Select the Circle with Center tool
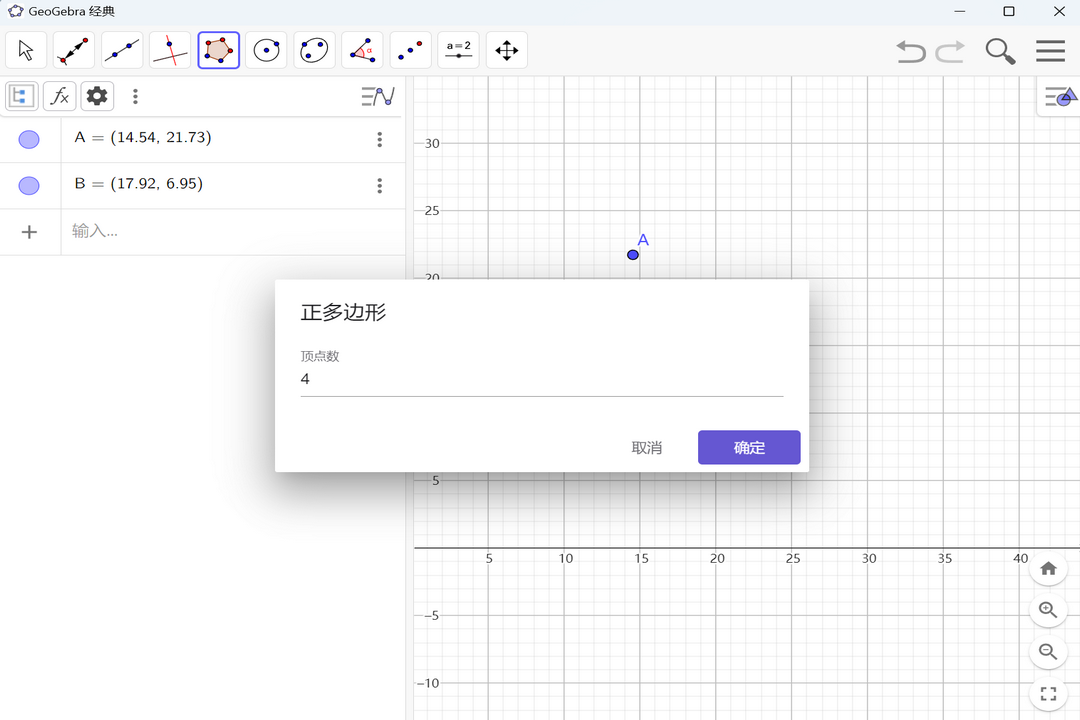This screenshot has width=1080, height=720. [x=266, y=50]
